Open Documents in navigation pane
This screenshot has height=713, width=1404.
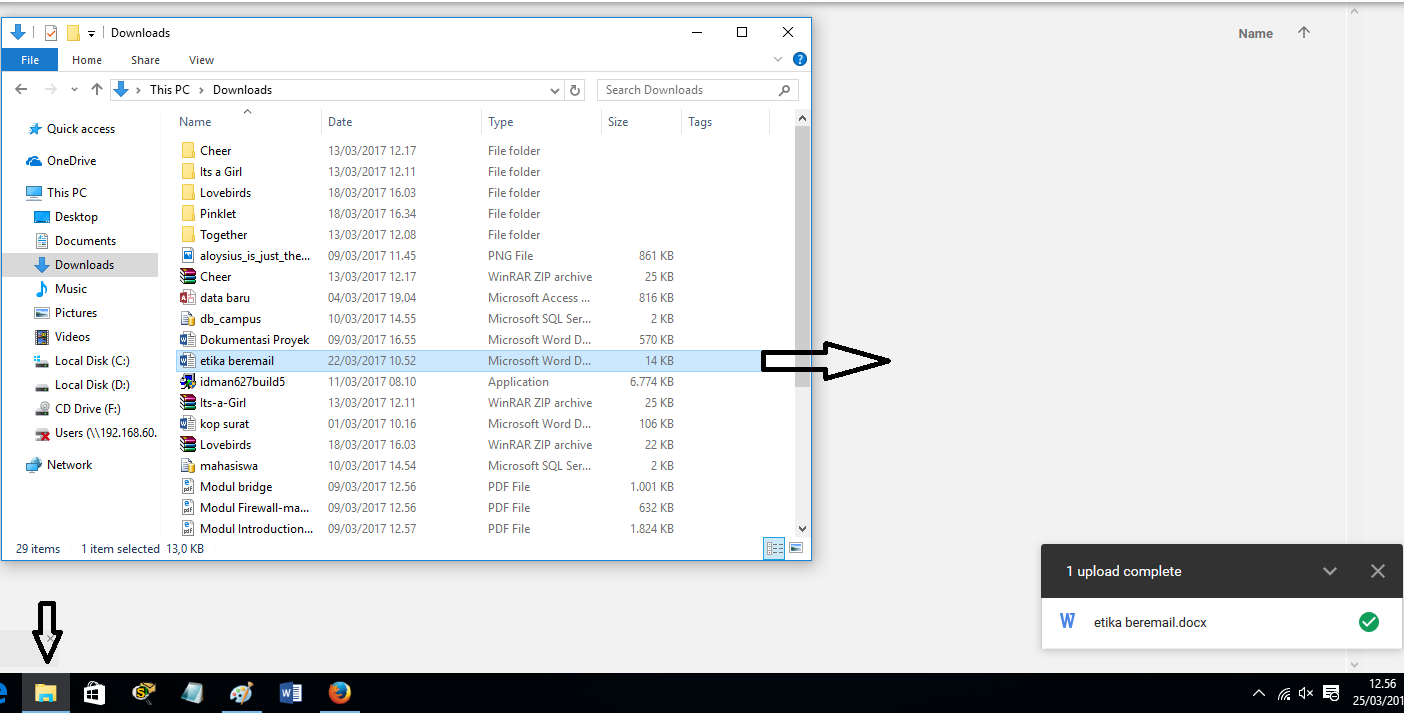click(x=85, y=241)
